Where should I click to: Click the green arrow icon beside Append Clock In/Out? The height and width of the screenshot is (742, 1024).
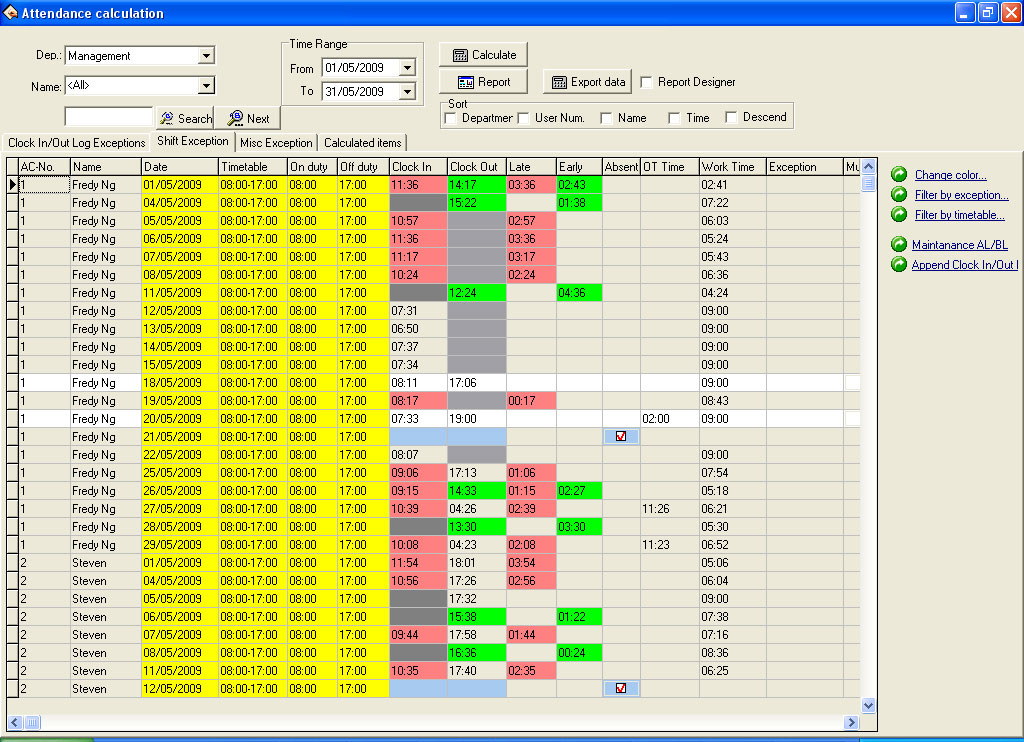[898, 265]
